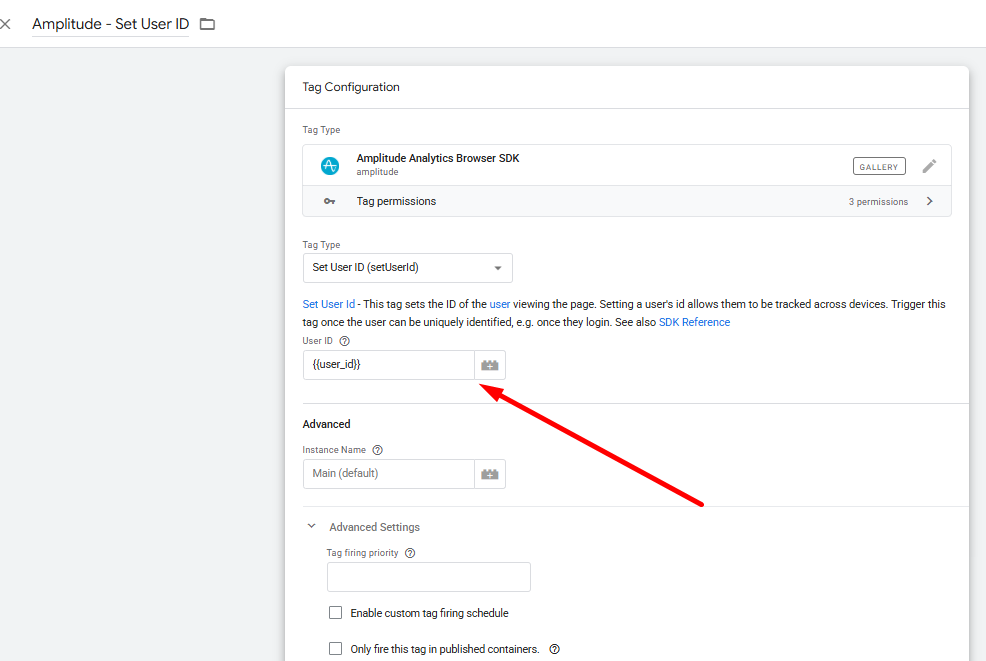The height and width of the screenshot is (661, 986).
Task: Click help icon beside Instance Name label
Action: (x=378, y=450)
